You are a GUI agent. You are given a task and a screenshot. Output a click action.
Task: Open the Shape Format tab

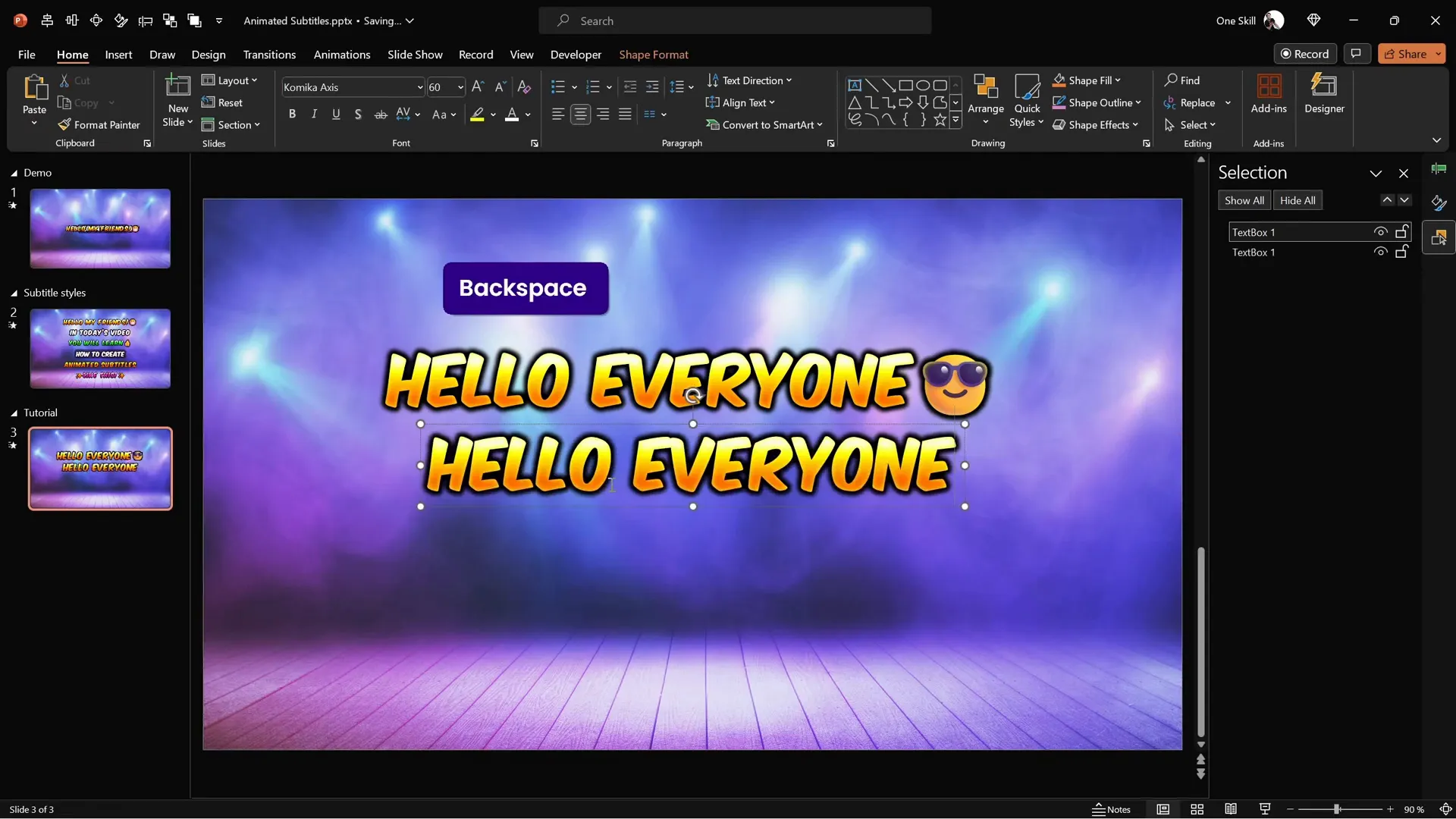tap(654, 55)
